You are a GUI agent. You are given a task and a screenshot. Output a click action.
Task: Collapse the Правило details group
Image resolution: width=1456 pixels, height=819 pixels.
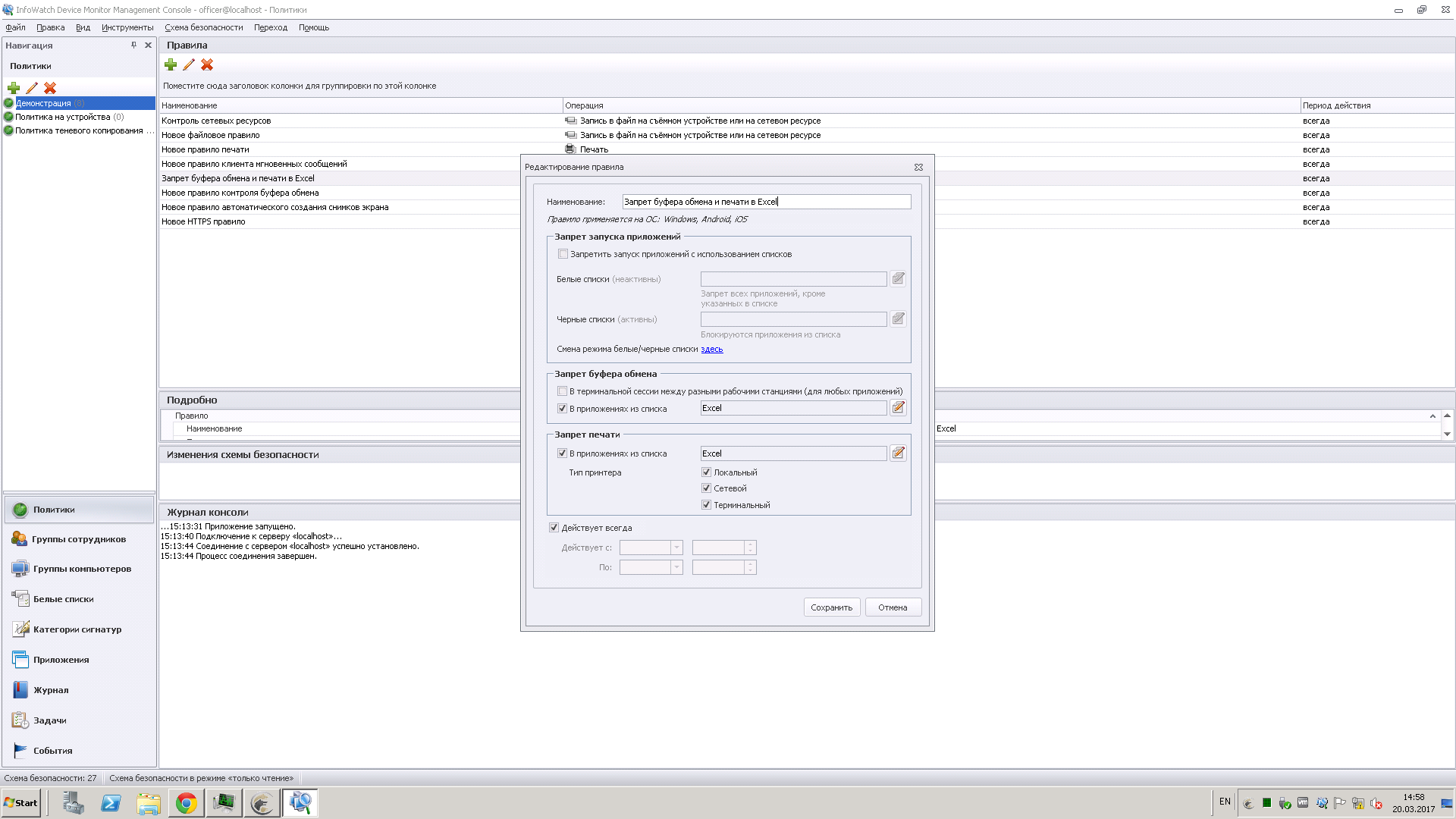(1432, 416)
